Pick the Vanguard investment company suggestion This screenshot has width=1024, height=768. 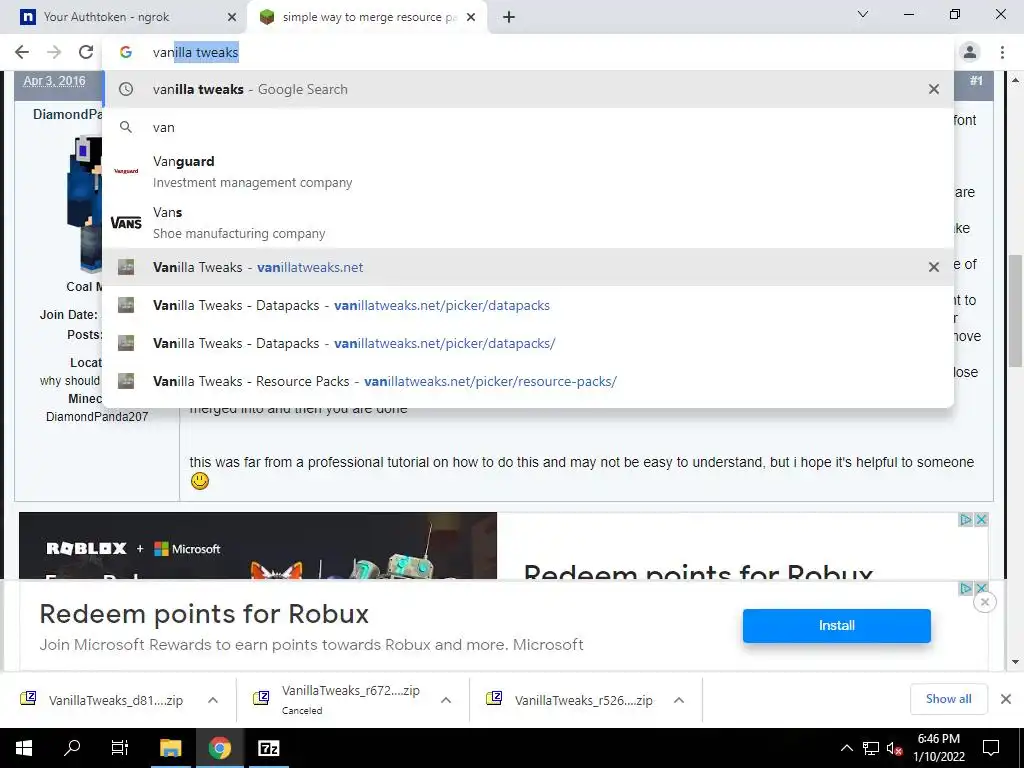coord(528,172)
